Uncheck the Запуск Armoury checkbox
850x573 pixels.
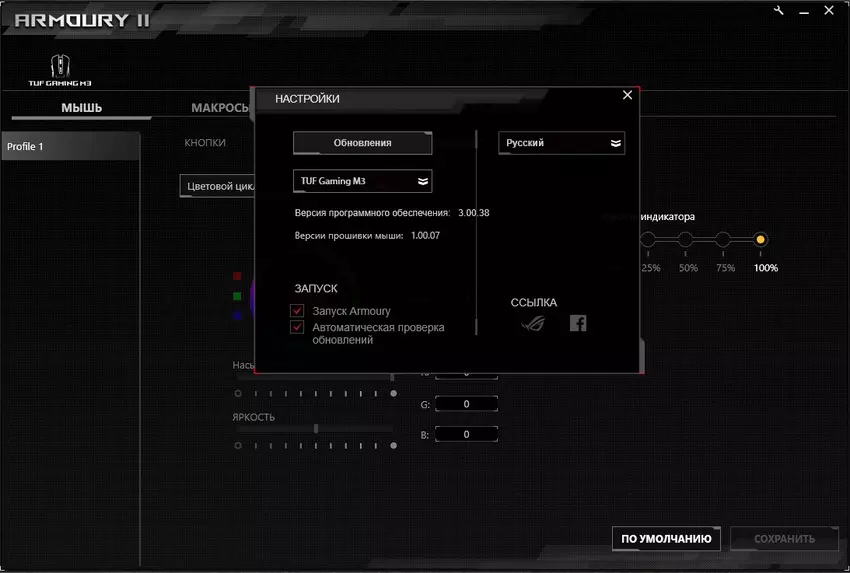(x=297, y=311)
